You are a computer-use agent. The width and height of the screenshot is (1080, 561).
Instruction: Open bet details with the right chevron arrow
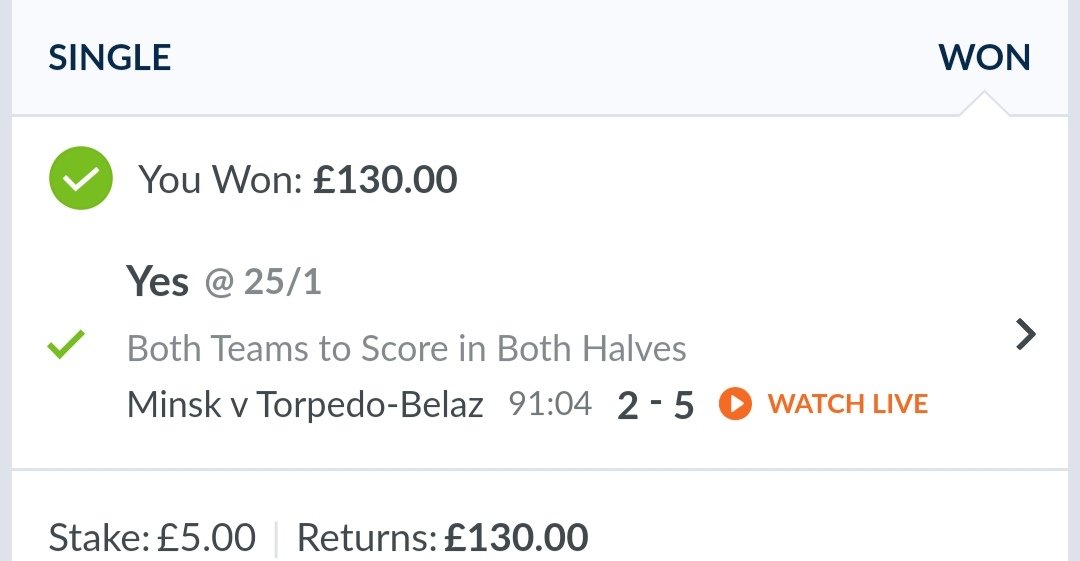(x=1026, y=335)
